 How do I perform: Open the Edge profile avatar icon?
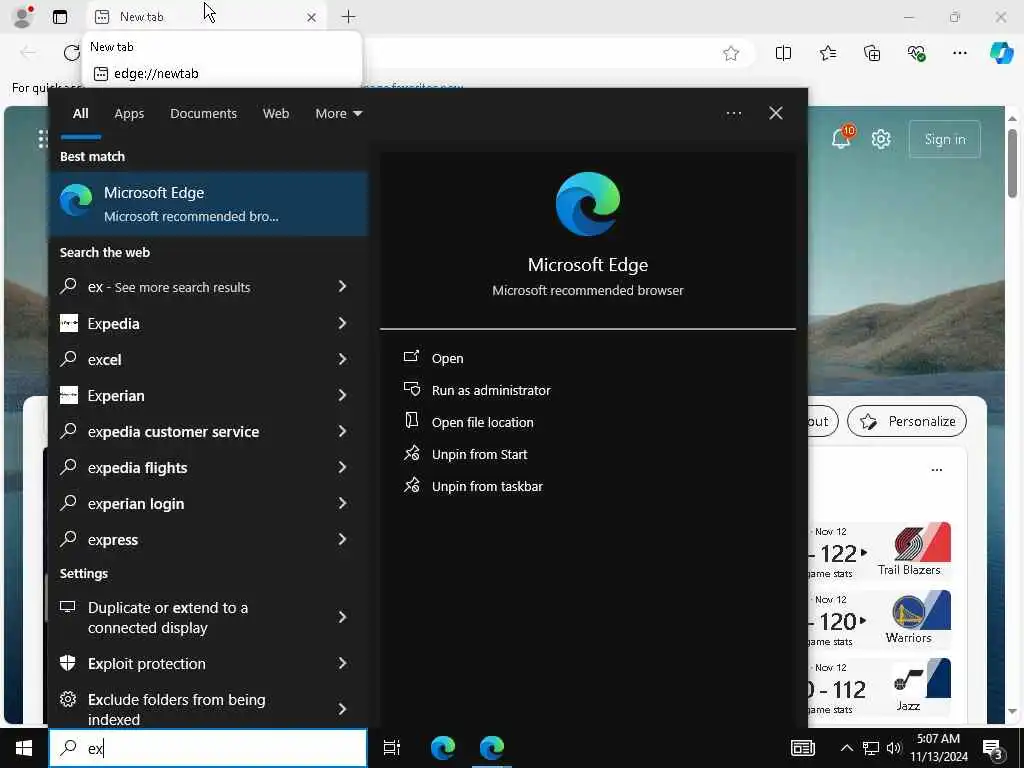click(x=23, y=16)
